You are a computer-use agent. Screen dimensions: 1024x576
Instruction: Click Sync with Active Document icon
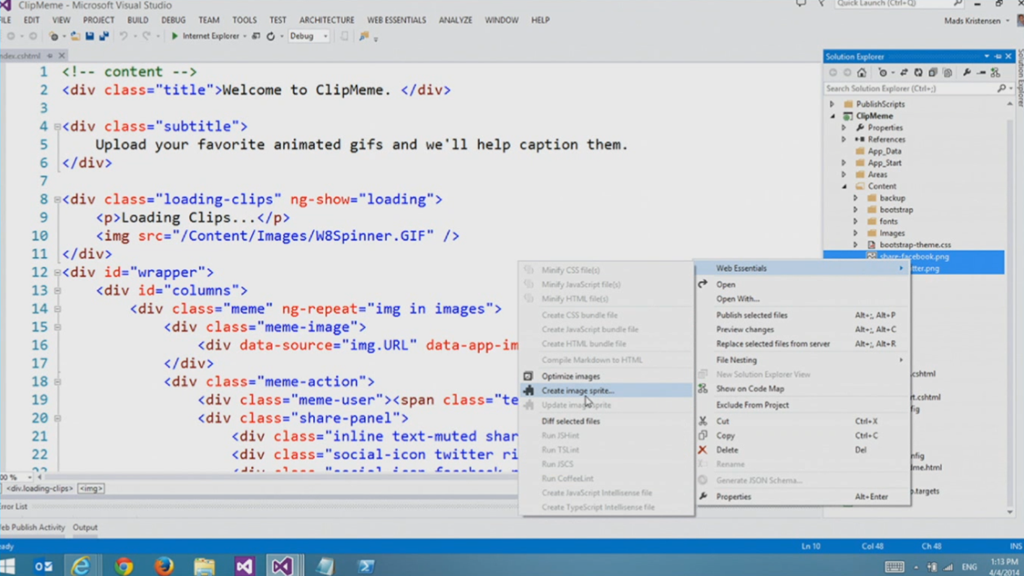click(904, 72)
